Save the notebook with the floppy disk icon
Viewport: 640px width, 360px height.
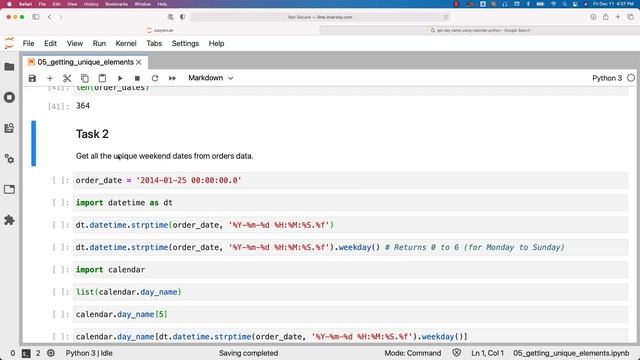(x=32, y=78)
